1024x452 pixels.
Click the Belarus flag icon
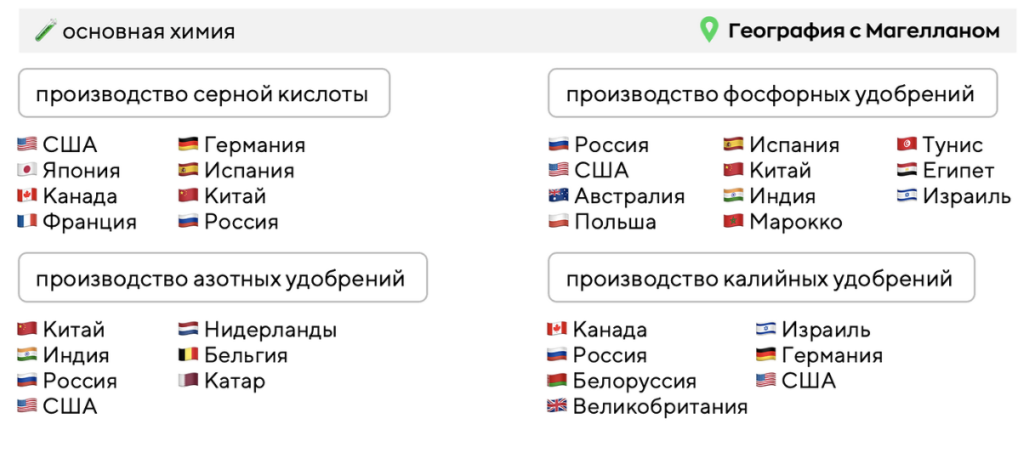557,381
